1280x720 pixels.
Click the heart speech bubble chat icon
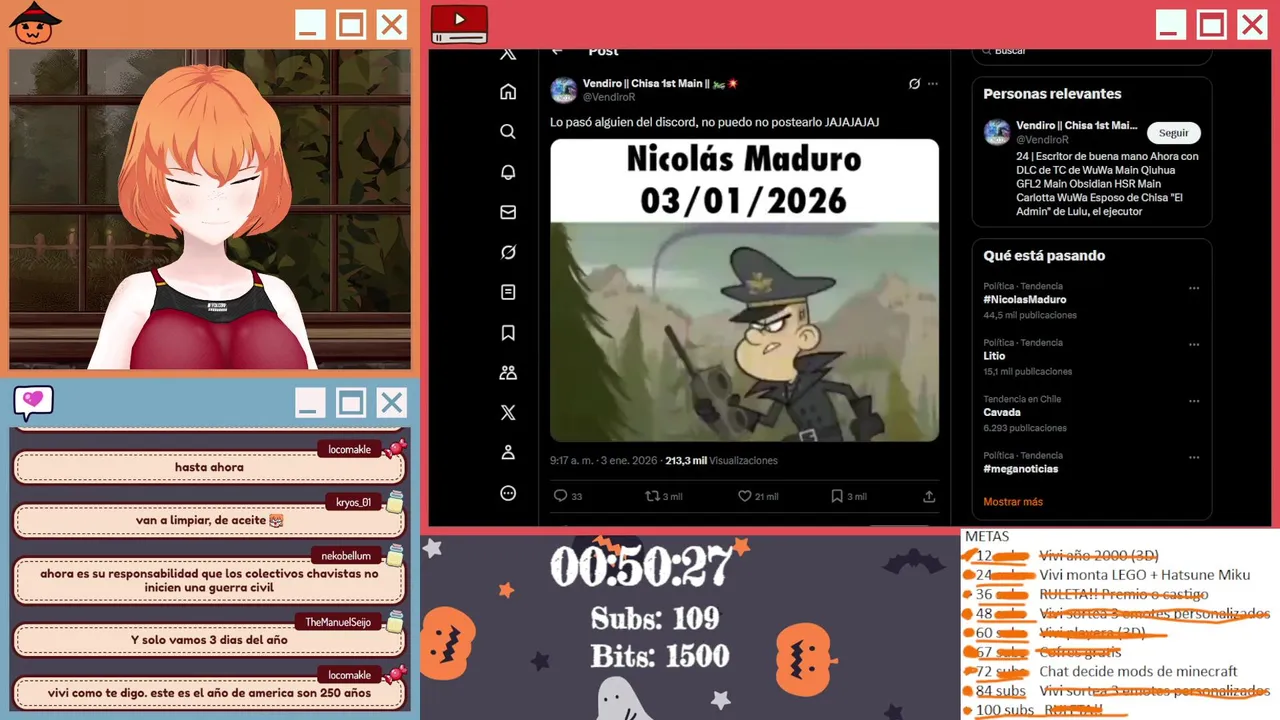(33, 402)
